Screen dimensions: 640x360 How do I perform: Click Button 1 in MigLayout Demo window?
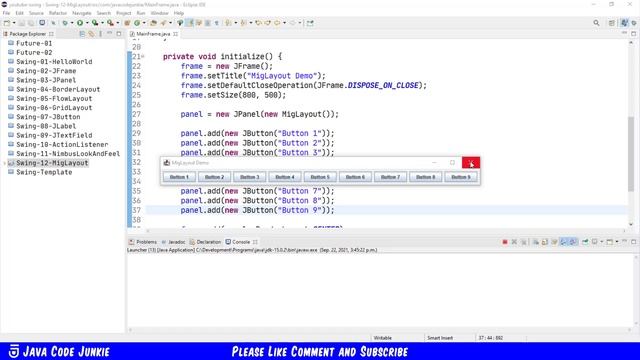coord(179,177)
